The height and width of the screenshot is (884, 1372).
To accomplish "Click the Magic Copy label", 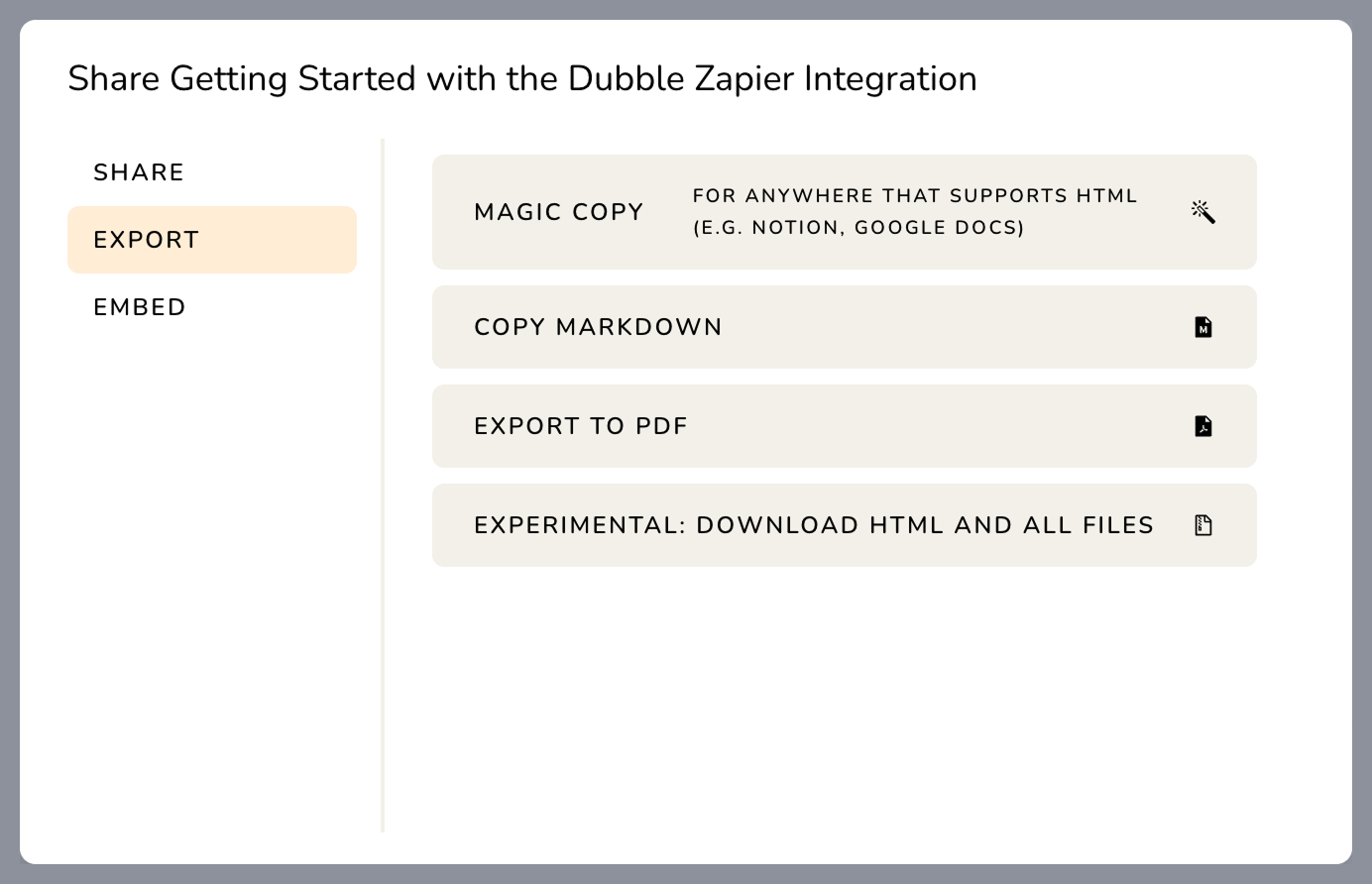I will pos(559,212).
